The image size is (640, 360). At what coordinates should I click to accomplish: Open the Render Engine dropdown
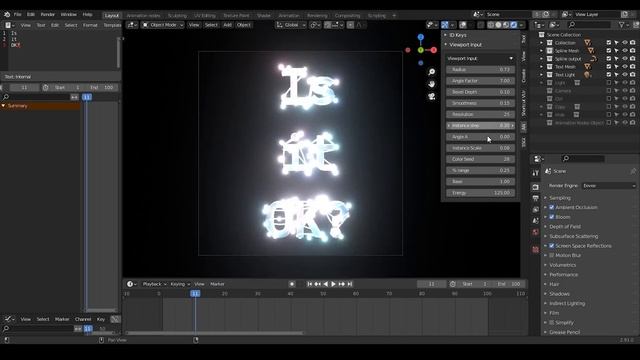[609, 186]
